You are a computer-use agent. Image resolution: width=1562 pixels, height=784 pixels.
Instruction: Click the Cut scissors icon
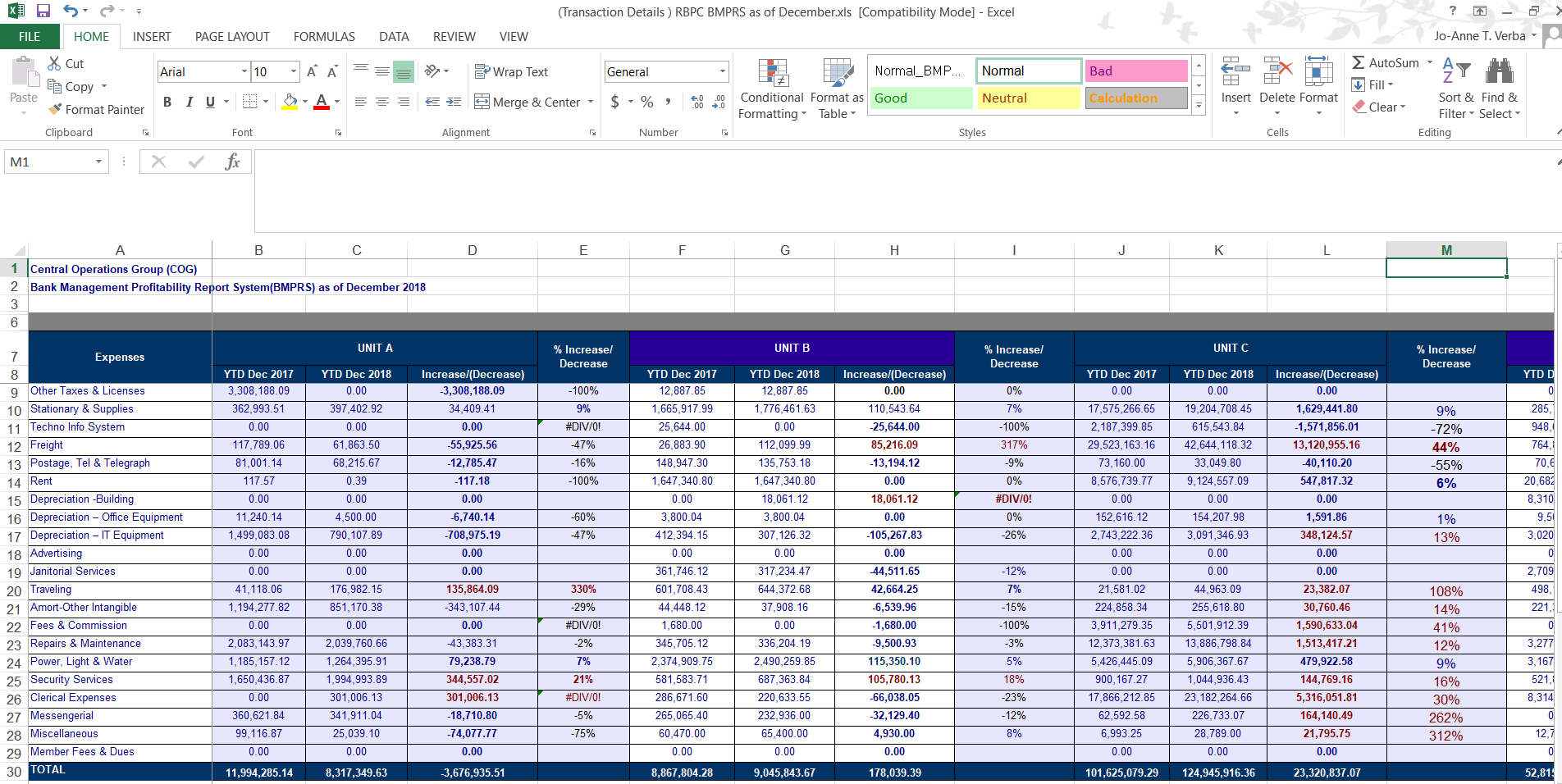[x=55, y=63]
